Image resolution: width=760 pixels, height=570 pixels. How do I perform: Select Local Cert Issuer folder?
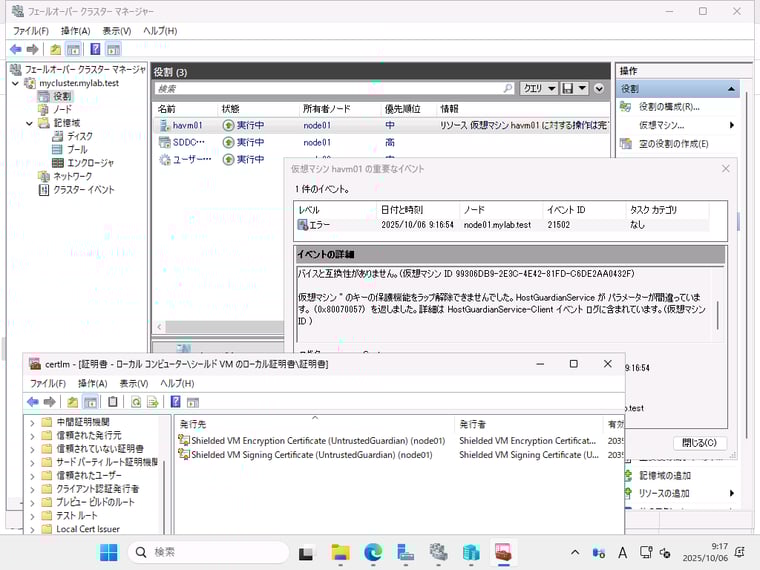click(x=88, y=529)
